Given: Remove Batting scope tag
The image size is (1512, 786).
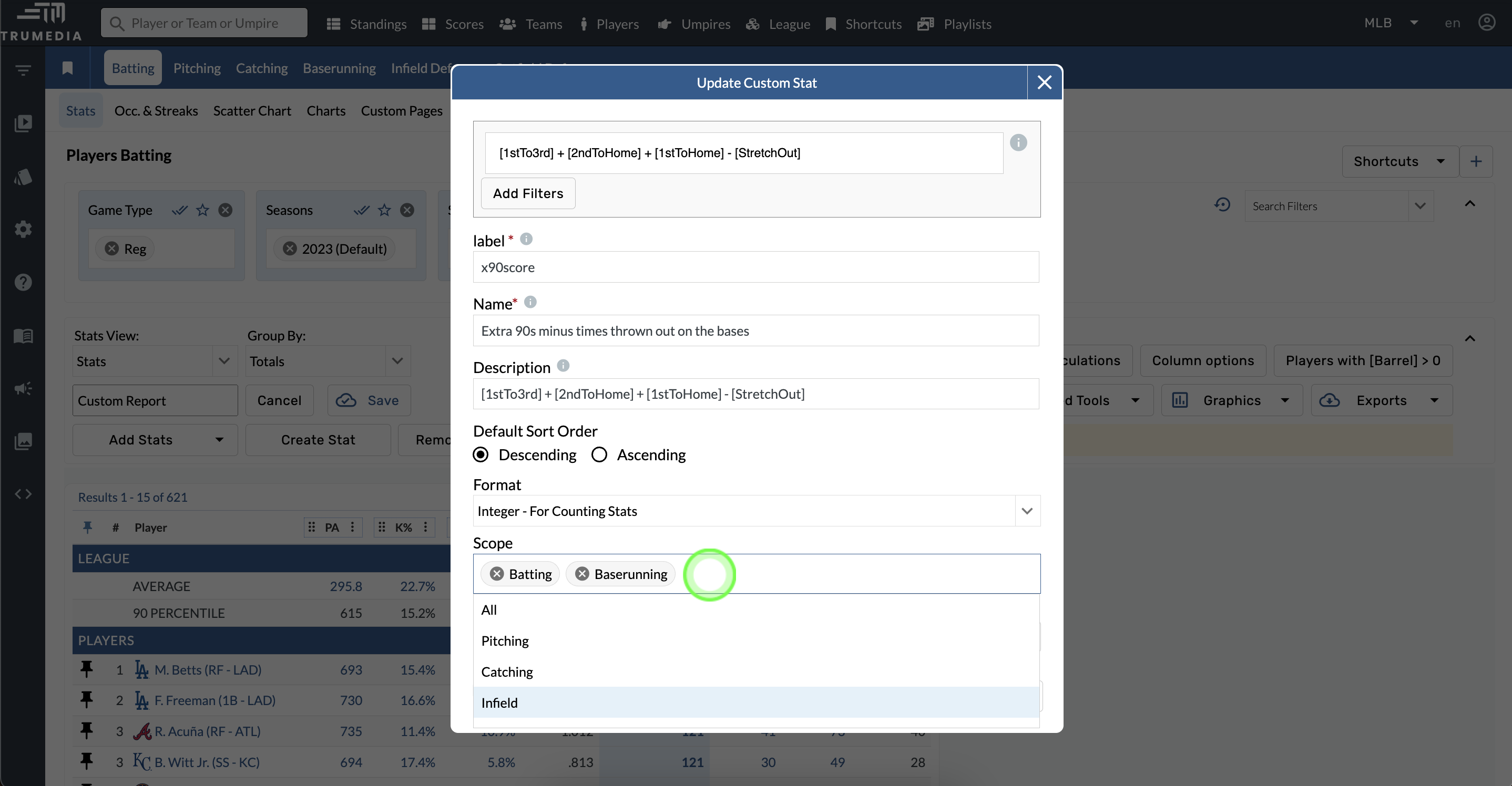Looking at the screenshot, I should point(497,574).
